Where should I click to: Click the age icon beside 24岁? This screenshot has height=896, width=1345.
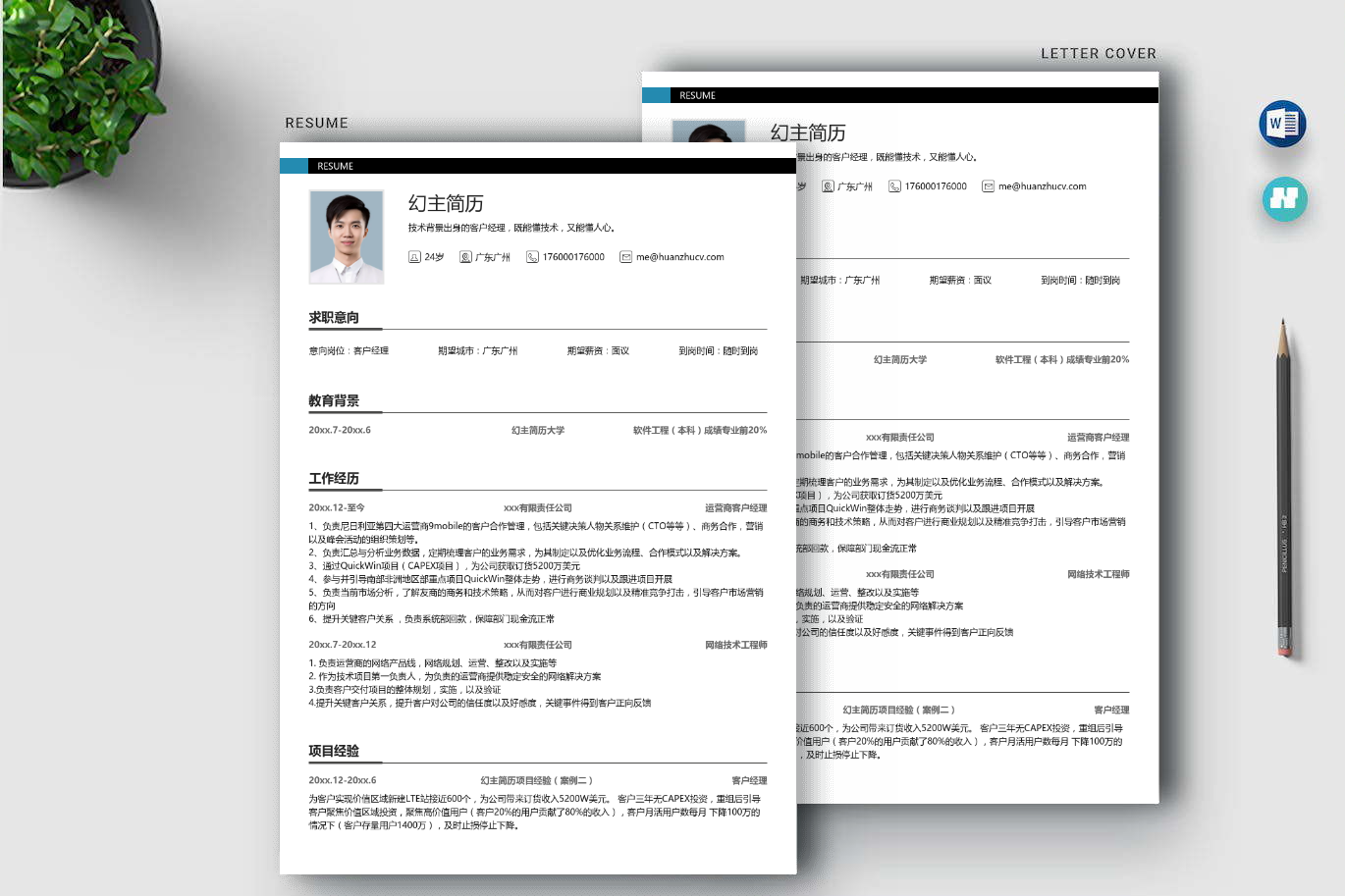(x=414, y=257)
